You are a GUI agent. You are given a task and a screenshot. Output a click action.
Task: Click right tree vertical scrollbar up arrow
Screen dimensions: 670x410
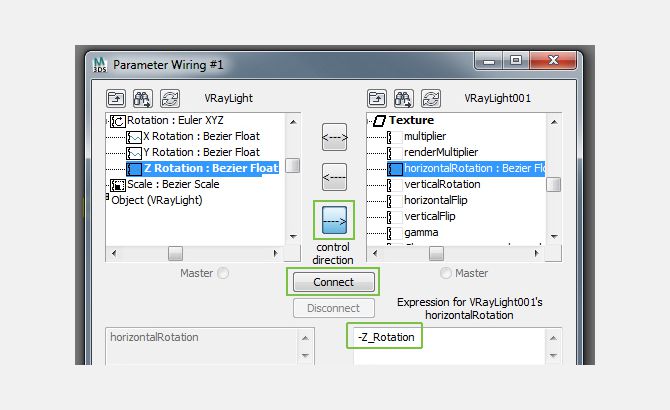point(554,122)
